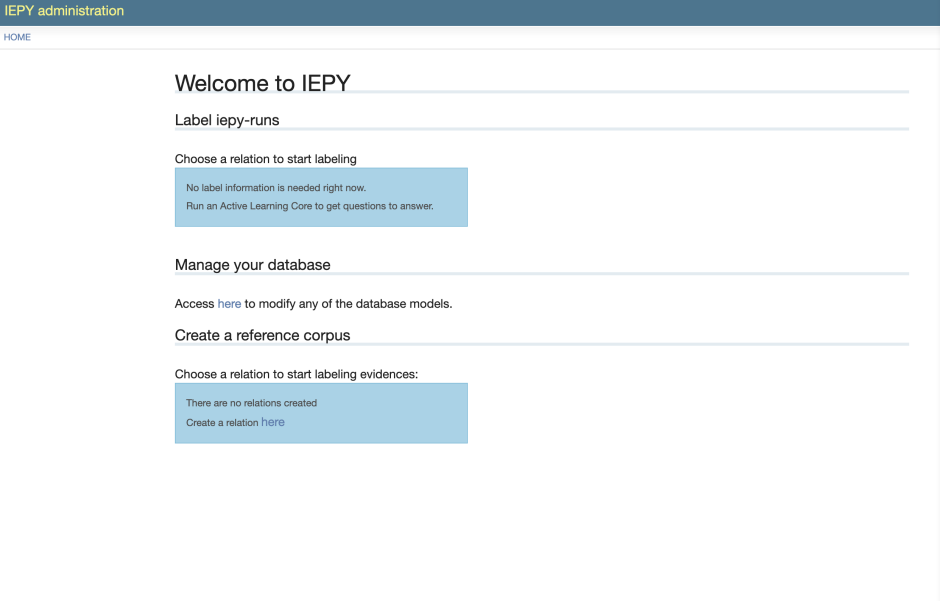Image resolution: width=940 pixels, height=601 pixels.
Task: Open the IEPY administration header title
Action: pyautogui.click(x=64, y=11)
